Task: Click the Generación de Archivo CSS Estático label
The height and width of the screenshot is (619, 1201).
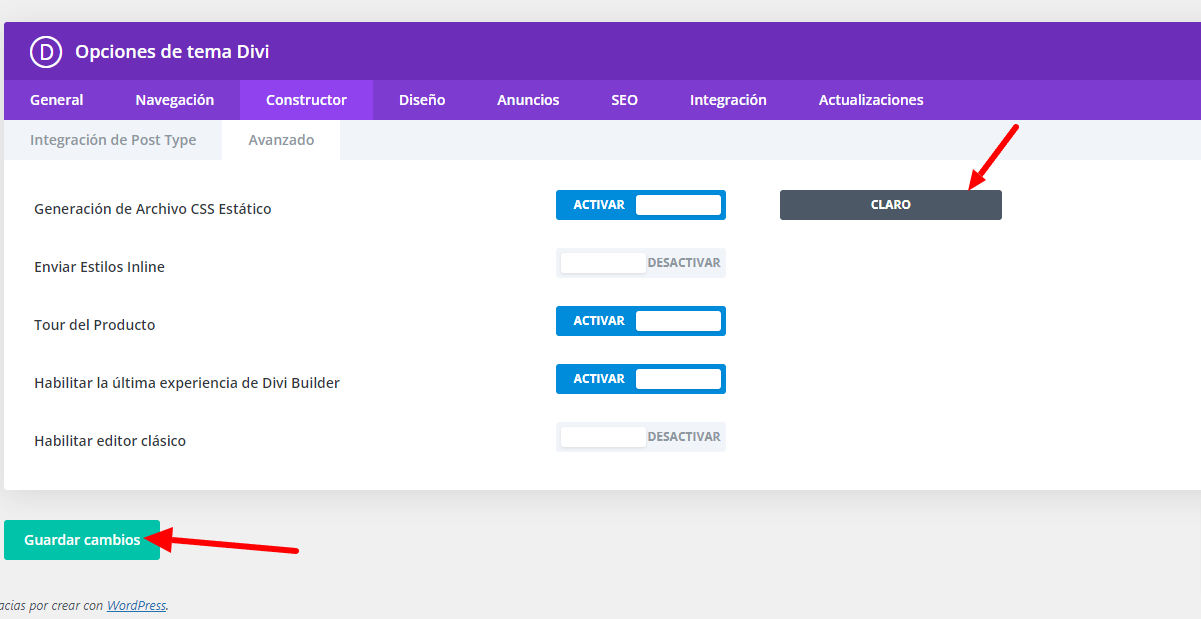Action: coord(153,209)
